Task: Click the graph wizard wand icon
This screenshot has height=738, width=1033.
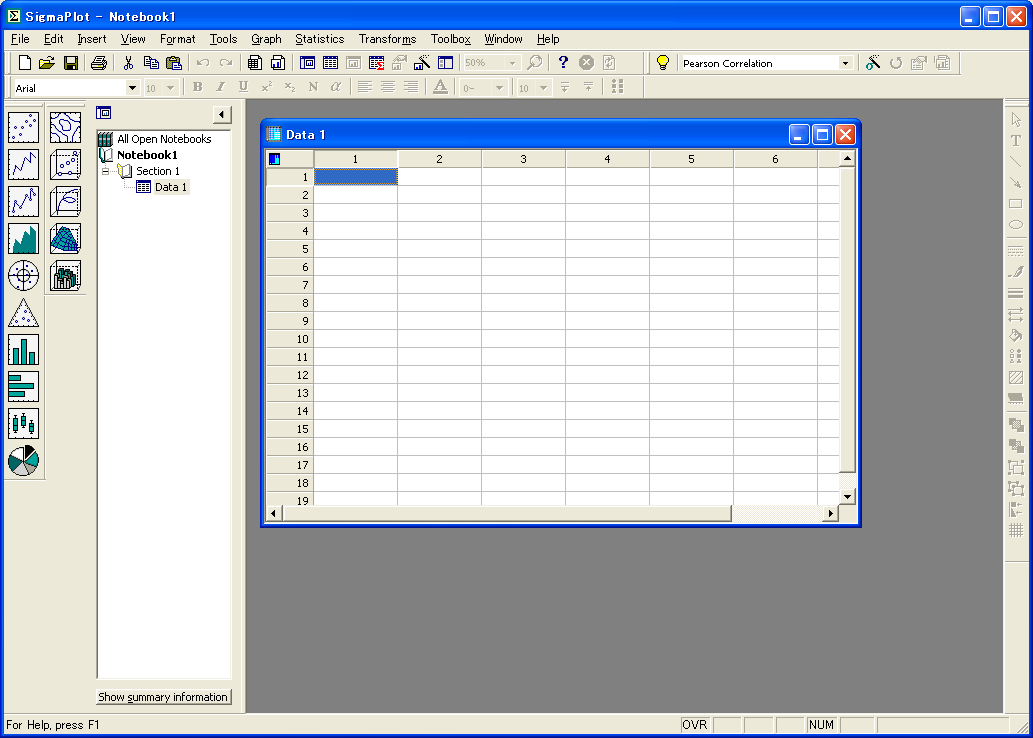Action: click(x=422, y=63)
